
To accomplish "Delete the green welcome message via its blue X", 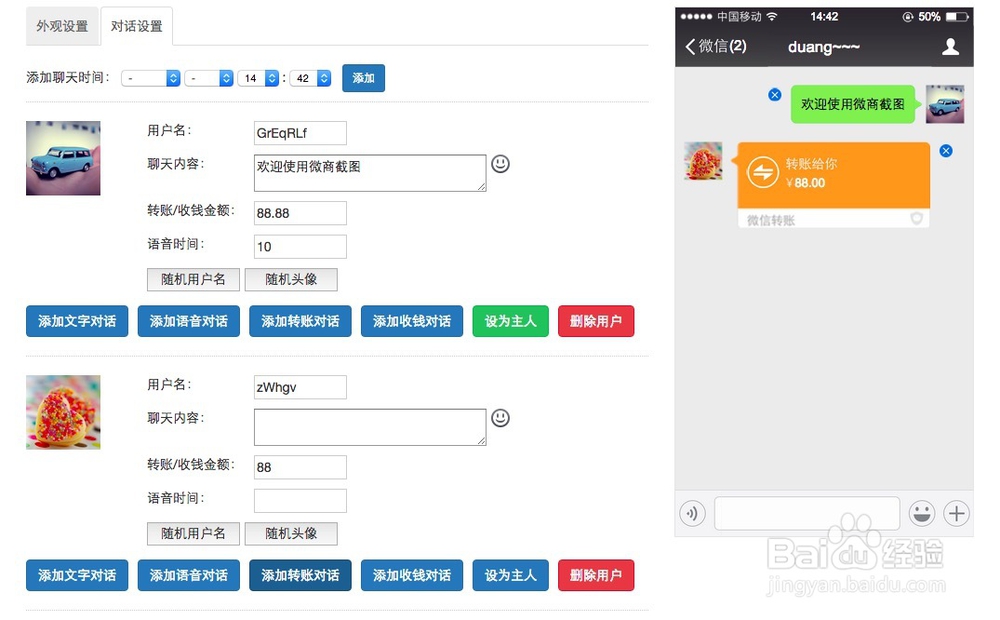I will tap(774, 94).
